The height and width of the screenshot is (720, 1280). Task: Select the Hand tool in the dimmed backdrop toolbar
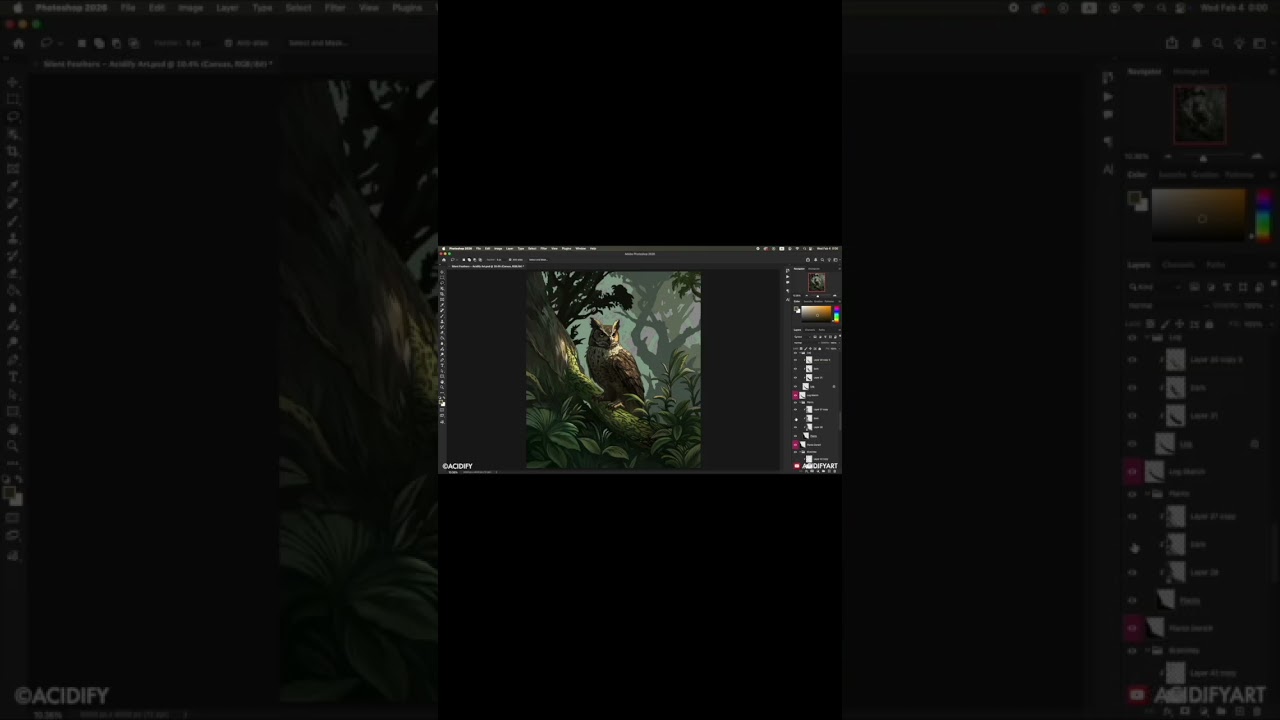13,429
